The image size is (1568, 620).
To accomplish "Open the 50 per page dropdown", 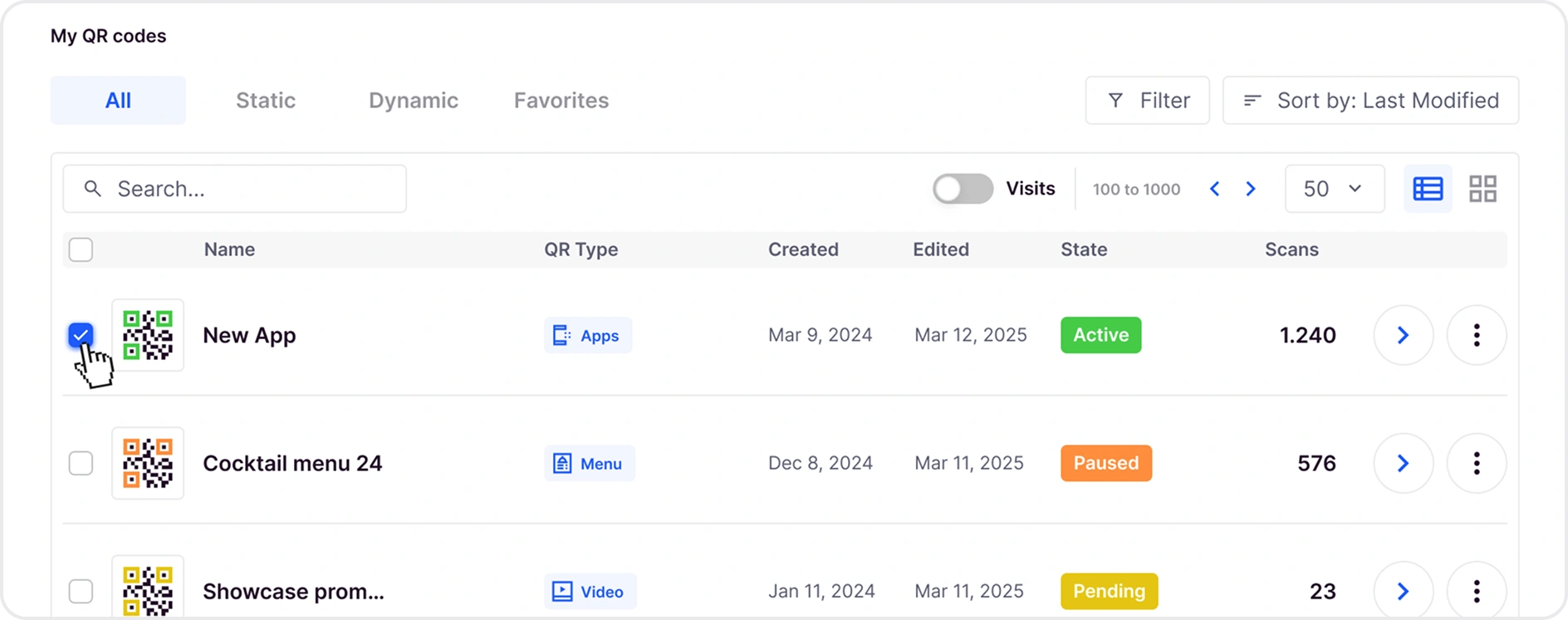I will coord(1334,189).
